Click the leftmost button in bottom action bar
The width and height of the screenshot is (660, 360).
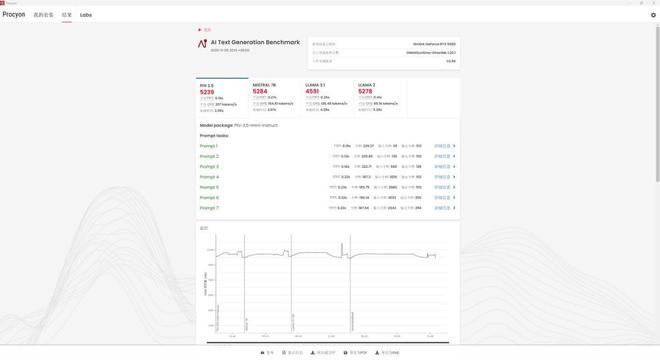point(267,352)
